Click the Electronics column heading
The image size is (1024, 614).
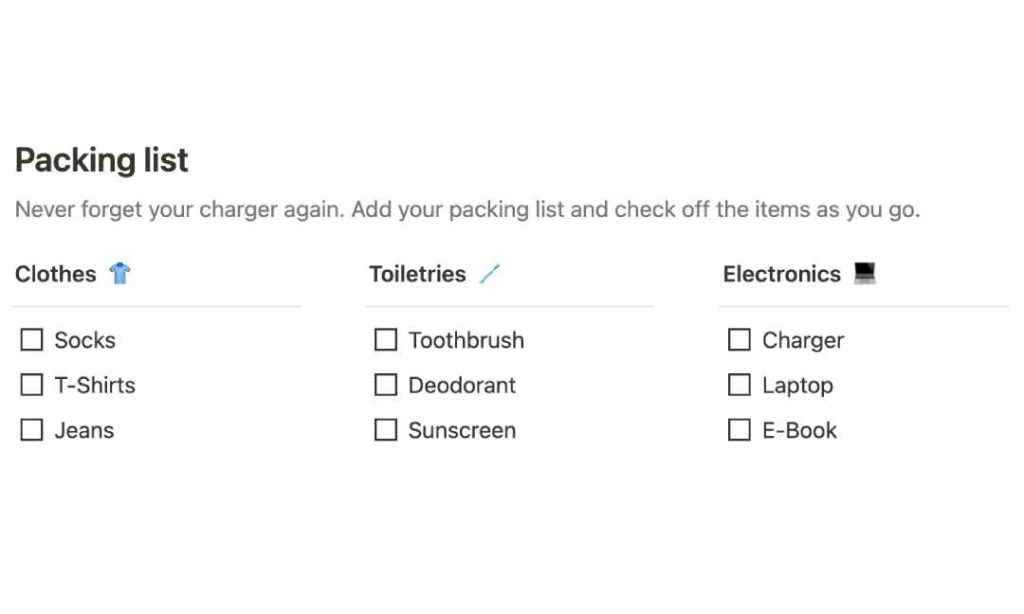(x=781, y=274)
